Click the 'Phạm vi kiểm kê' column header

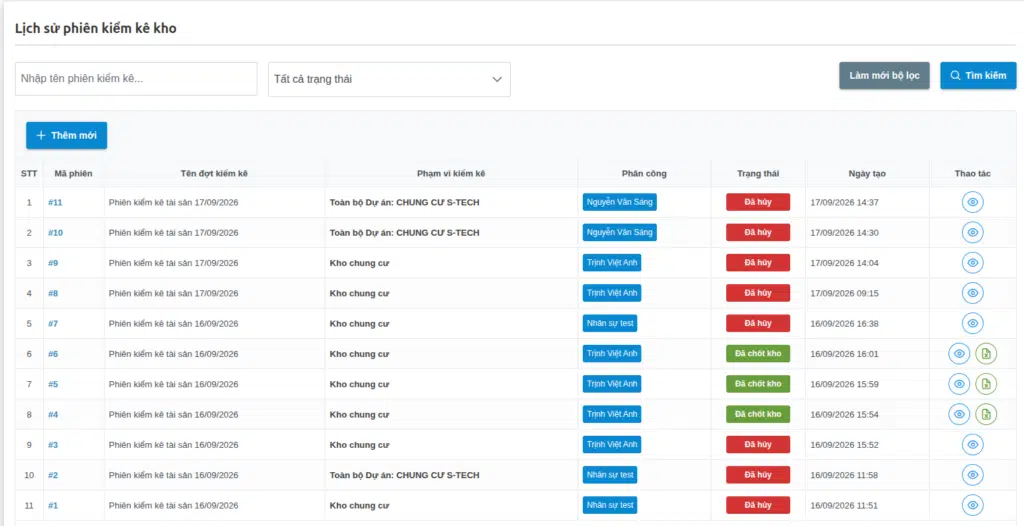tap(451, 173)
